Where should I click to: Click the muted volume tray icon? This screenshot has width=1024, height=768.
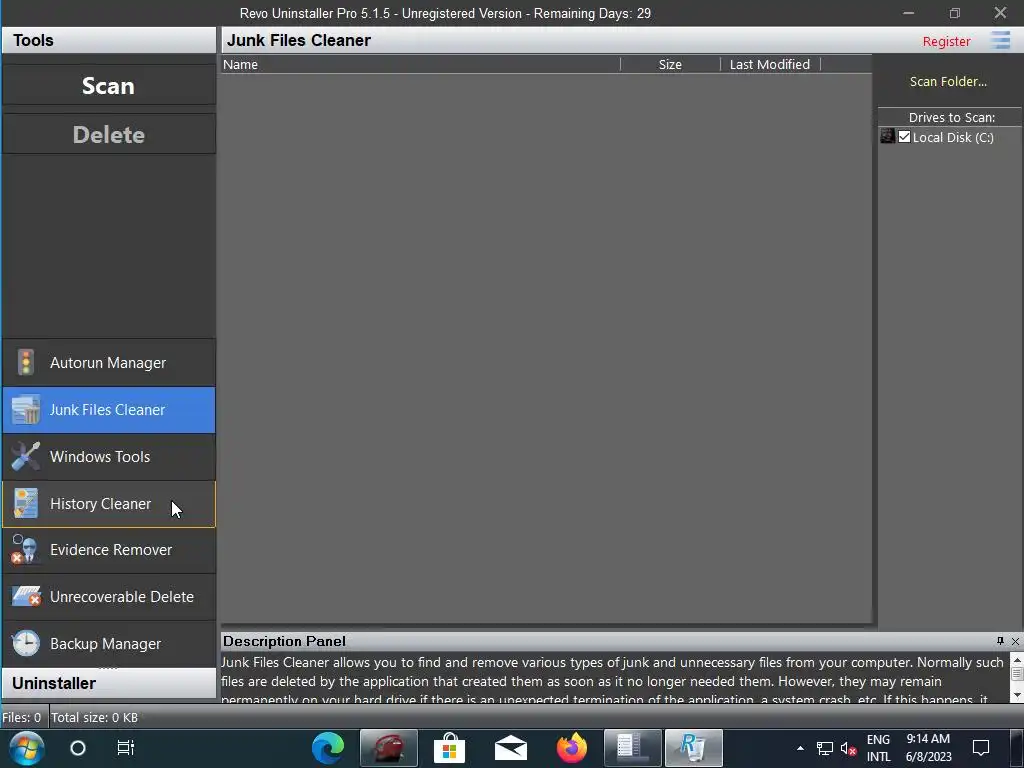pos(848,748)
